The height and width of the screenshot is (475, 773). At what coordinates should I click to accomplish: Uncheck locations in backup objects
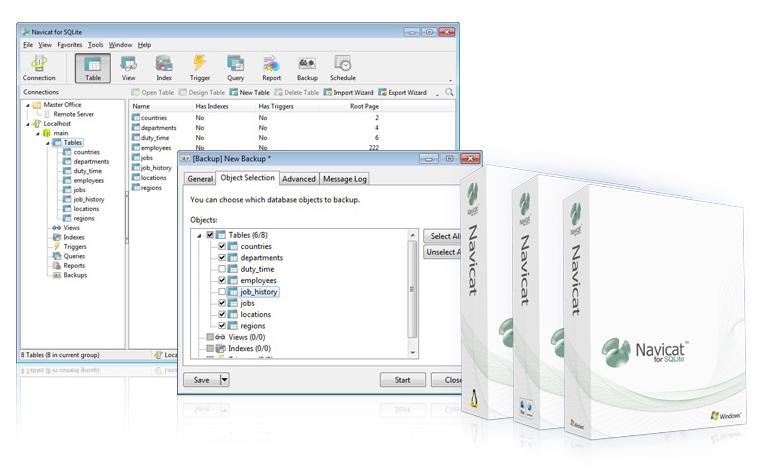coord(222,314)
